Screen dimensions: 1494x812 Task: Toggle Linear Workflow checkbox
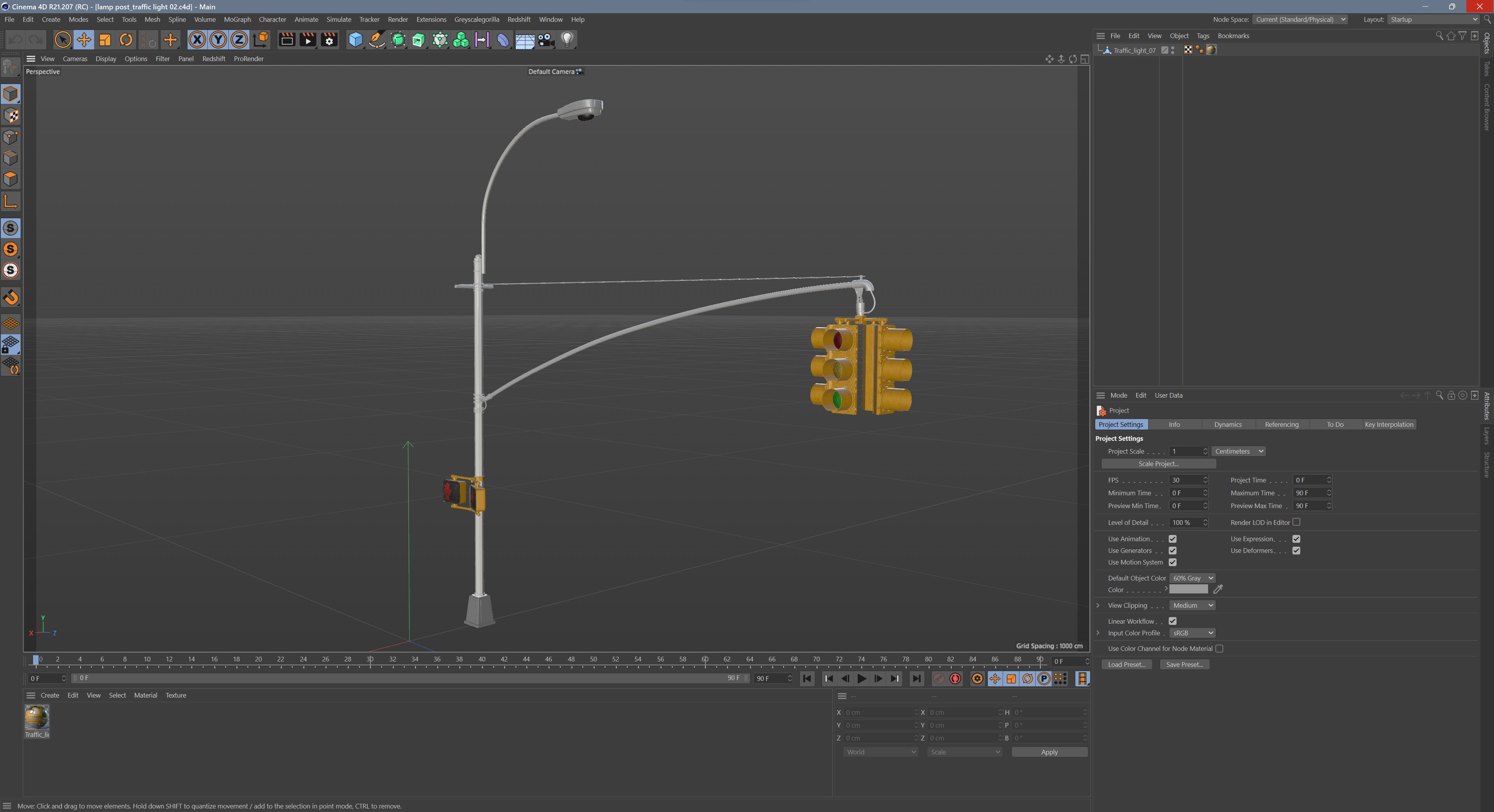[x=1172, y=621]
